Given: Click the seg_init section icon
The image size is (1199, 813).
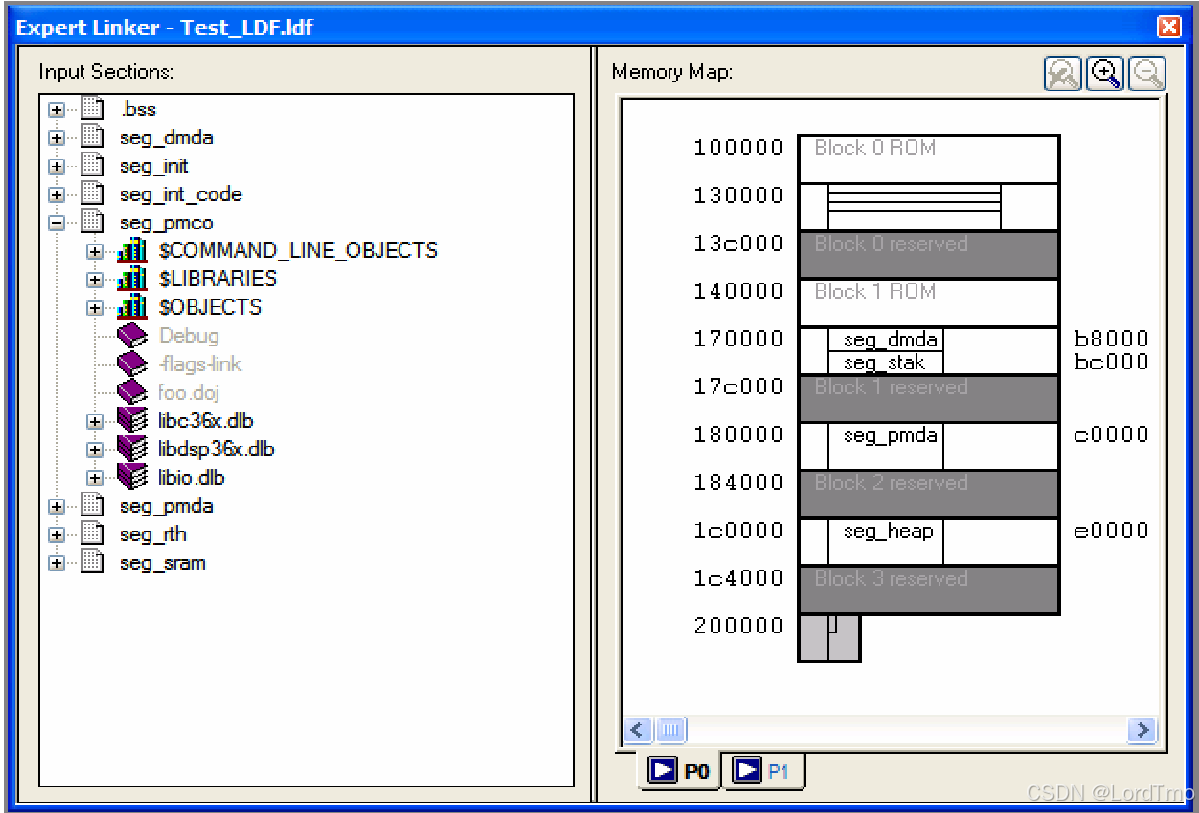Looking at the screenshot, I should [x=92, y=165].
